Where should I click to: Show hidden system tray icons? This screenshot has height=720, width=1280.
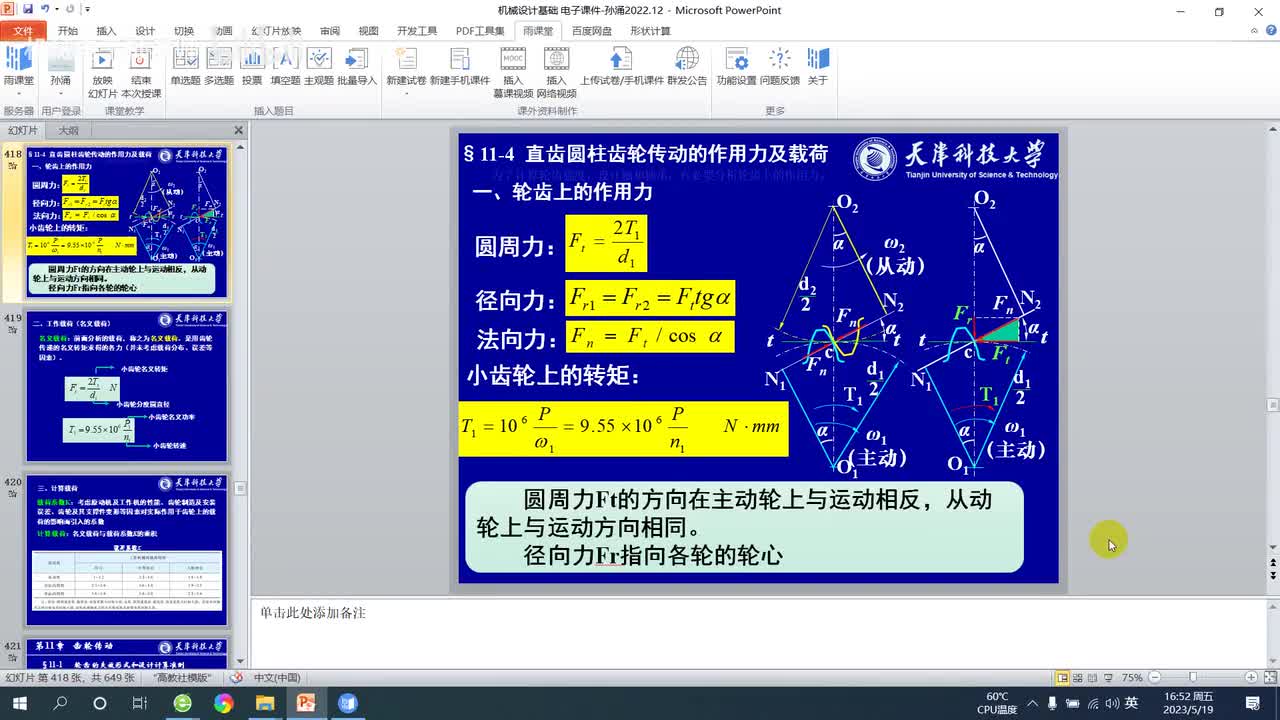(x=1032, y=703)
